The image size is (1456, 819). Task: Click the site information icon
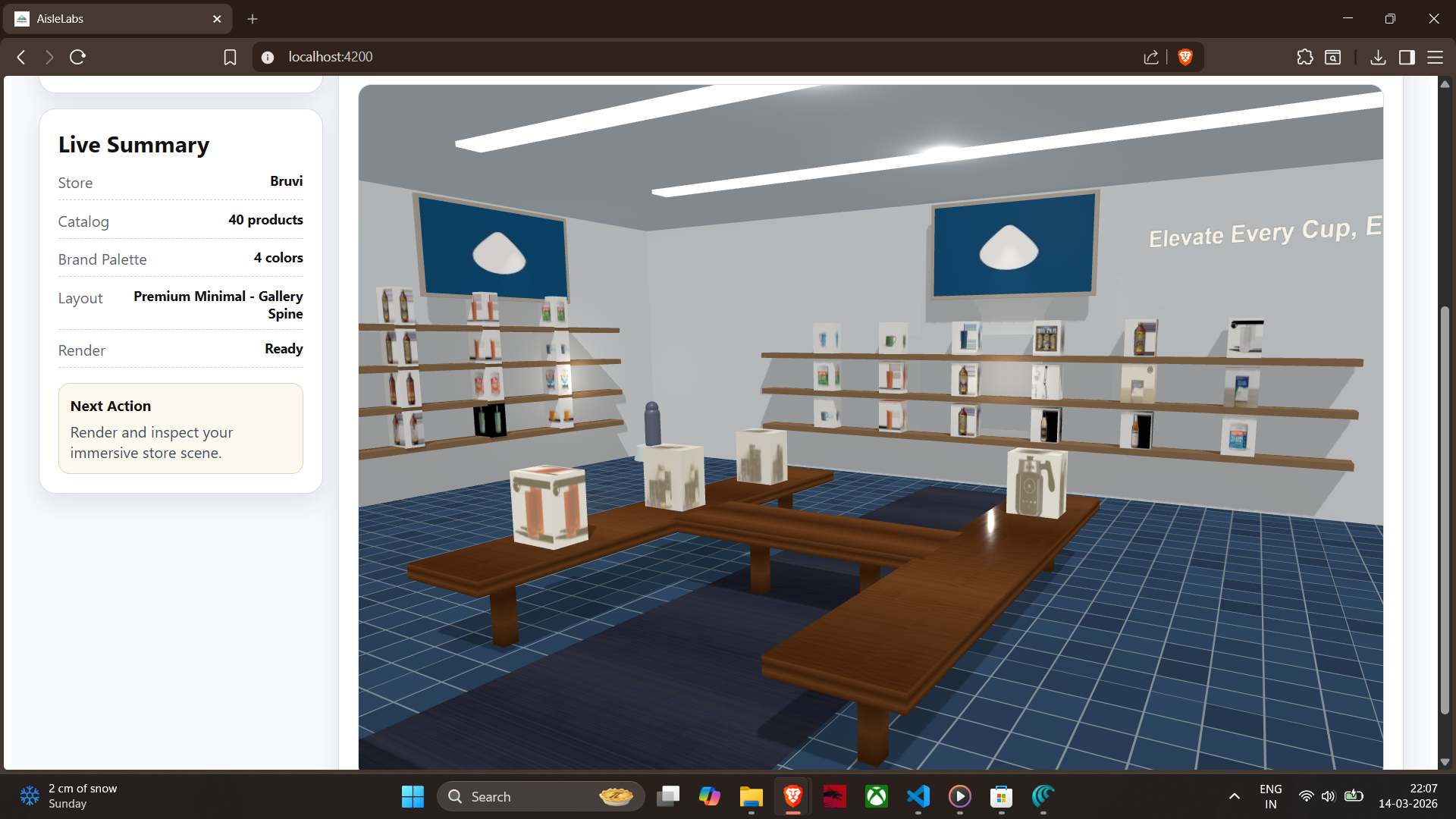coord(267,57)
